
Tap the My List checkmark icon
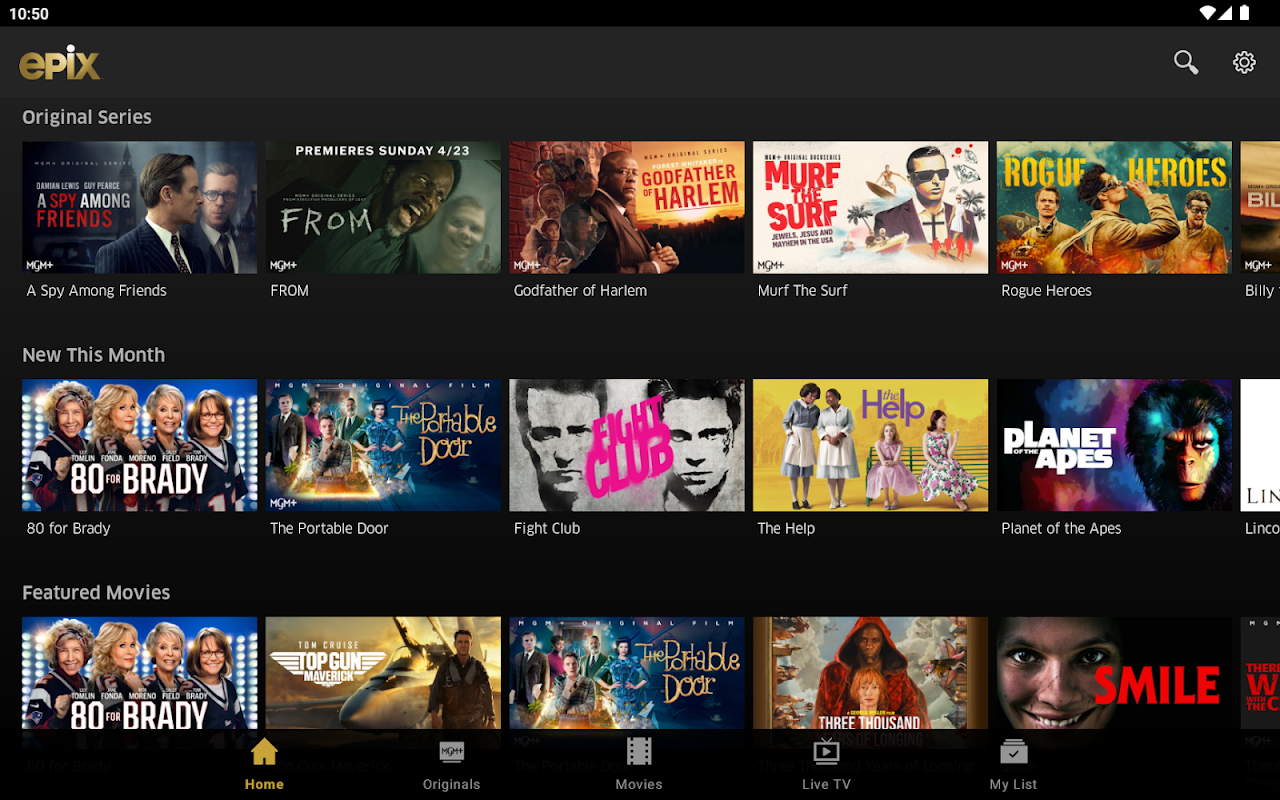(x=1014, y=752)
